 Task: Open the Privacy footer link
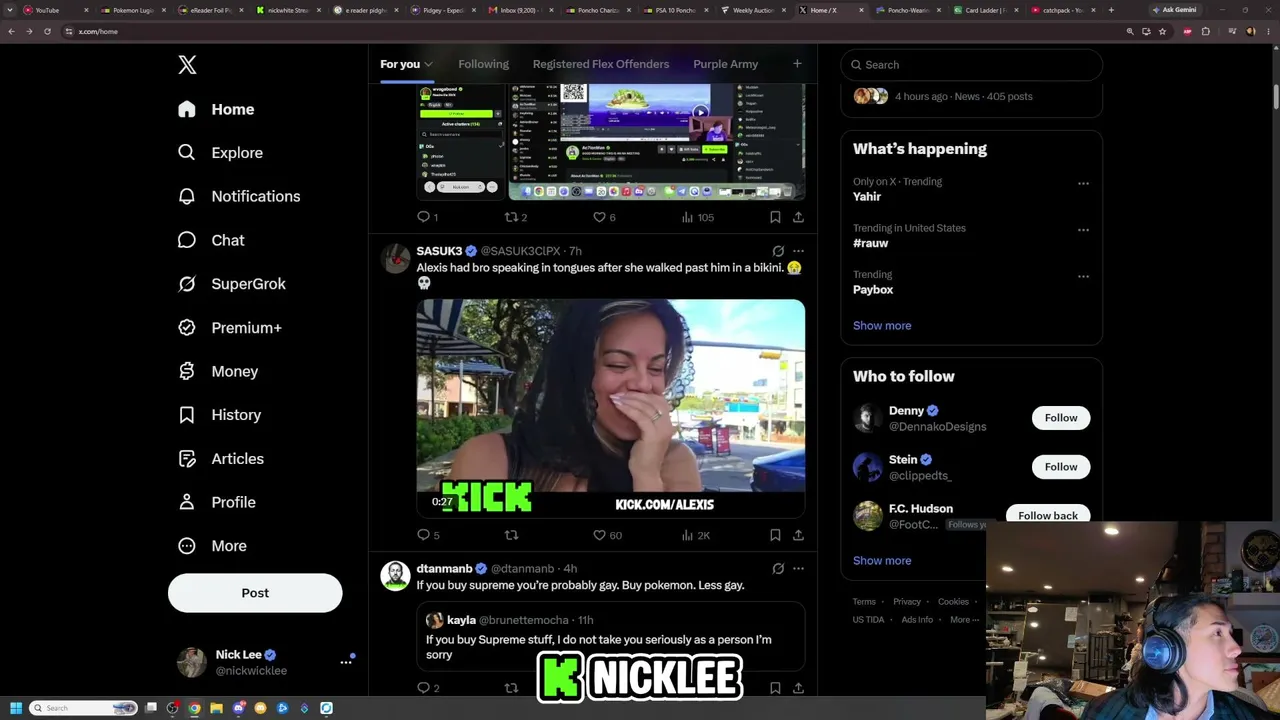pyautogui.click(x=907, y=602)
